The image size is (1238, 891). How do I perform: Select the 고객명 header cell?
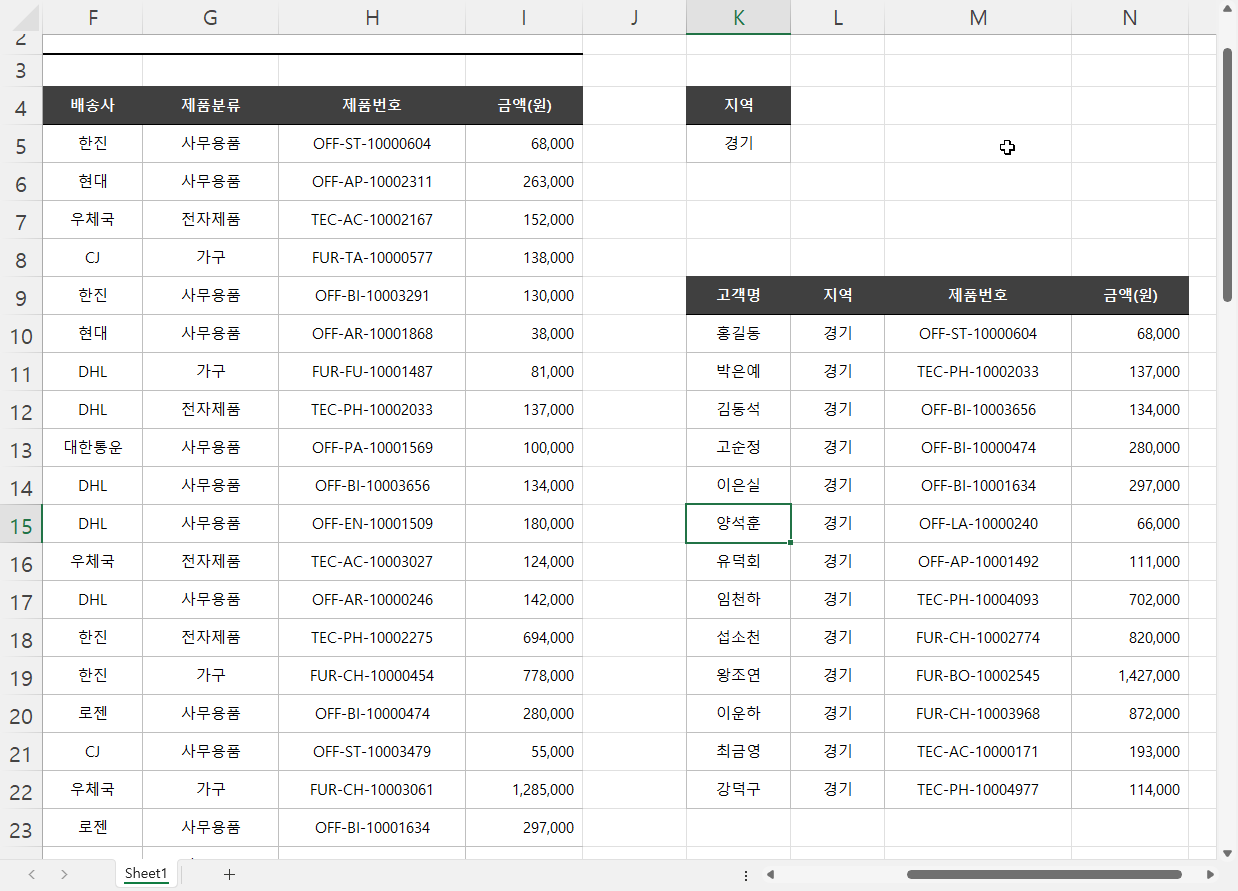738,296
